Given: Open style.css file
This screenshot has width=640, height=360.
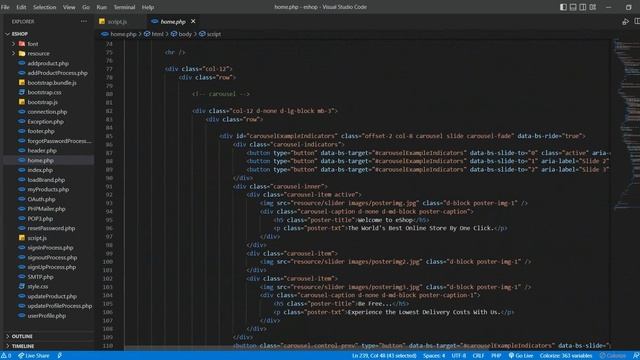Looking at the screenshot, I should [38, 287].
